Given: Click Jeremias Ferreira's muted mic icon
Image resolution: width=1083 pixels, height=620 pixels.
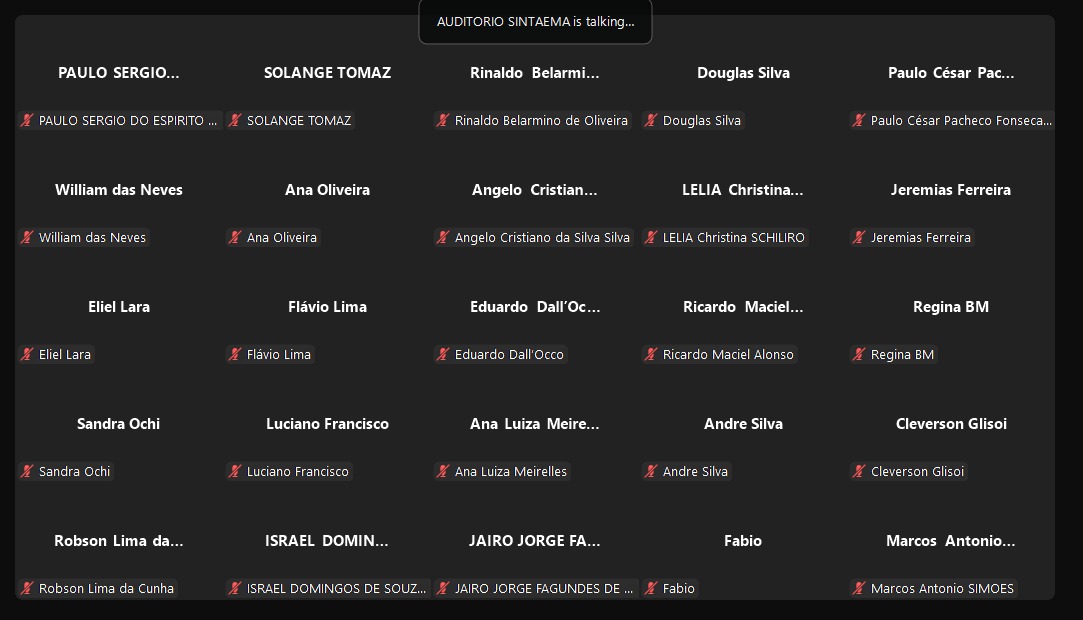Looking at the screenshot, I should 859,238.
